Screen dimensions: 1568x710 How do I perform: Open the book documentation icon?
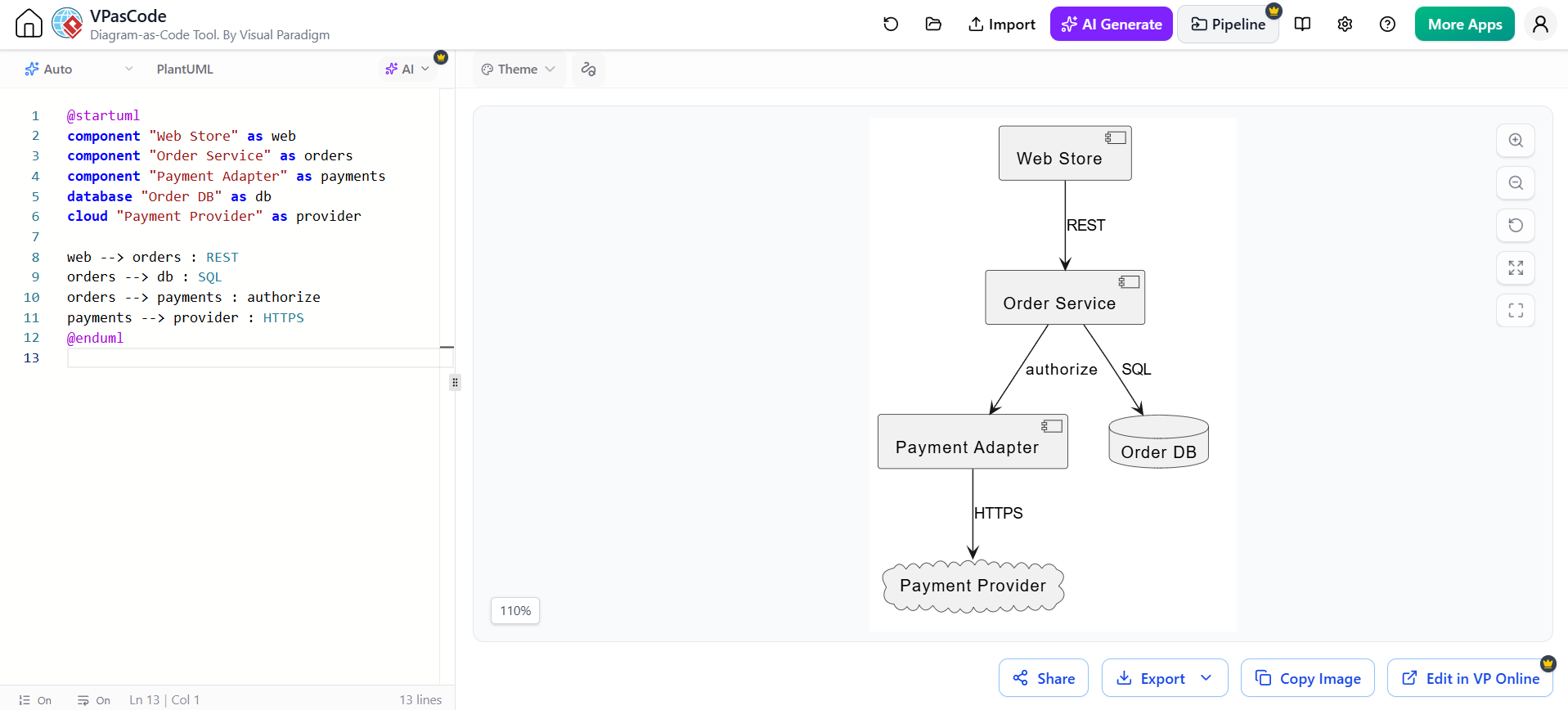pos(1303,24)
